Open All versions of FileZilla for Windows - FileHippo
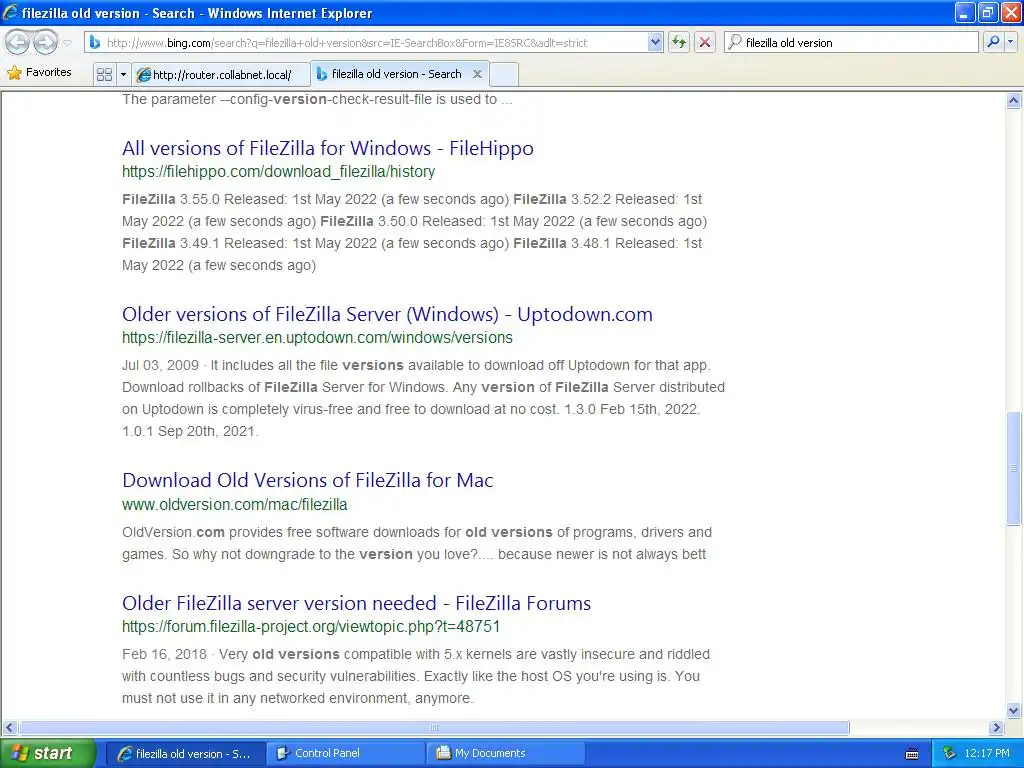 328,148
